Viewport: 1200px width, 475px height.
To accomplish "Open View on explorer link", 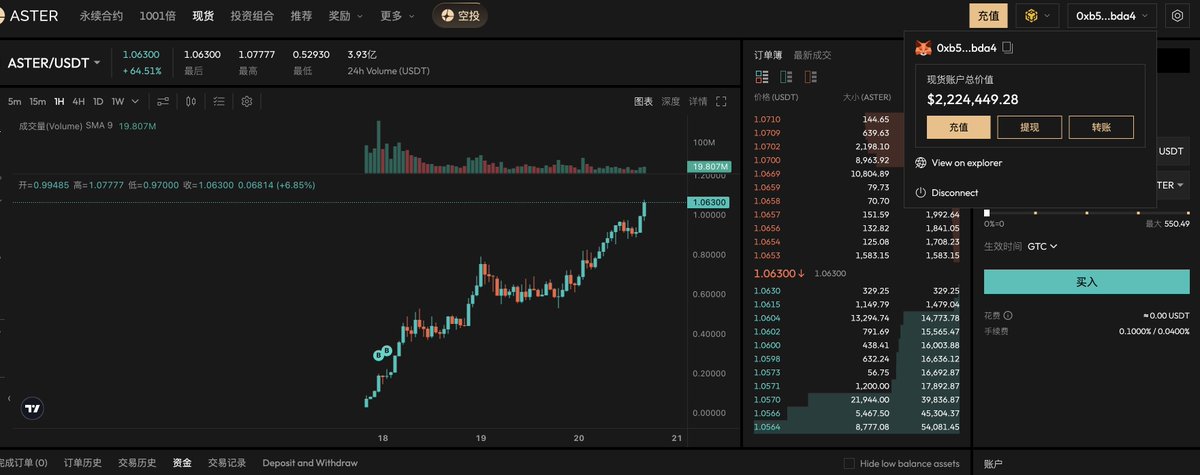I will pyautogui.click(x=966, y=162).
